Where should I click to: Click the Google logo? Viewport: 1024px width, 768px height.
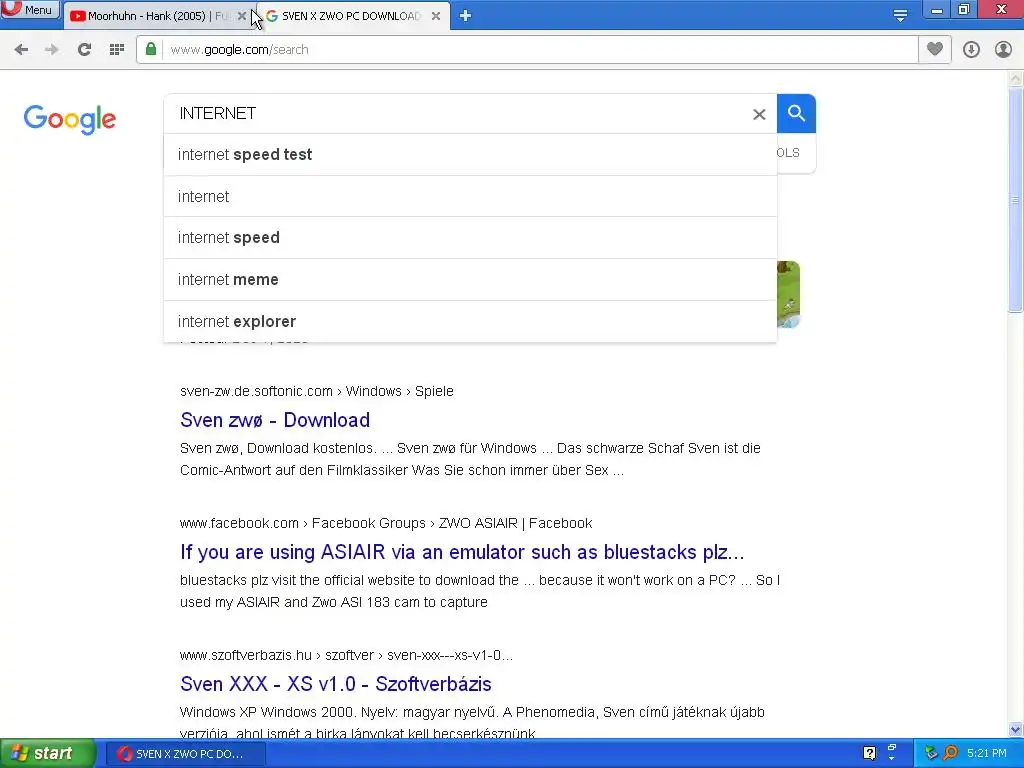69,119
